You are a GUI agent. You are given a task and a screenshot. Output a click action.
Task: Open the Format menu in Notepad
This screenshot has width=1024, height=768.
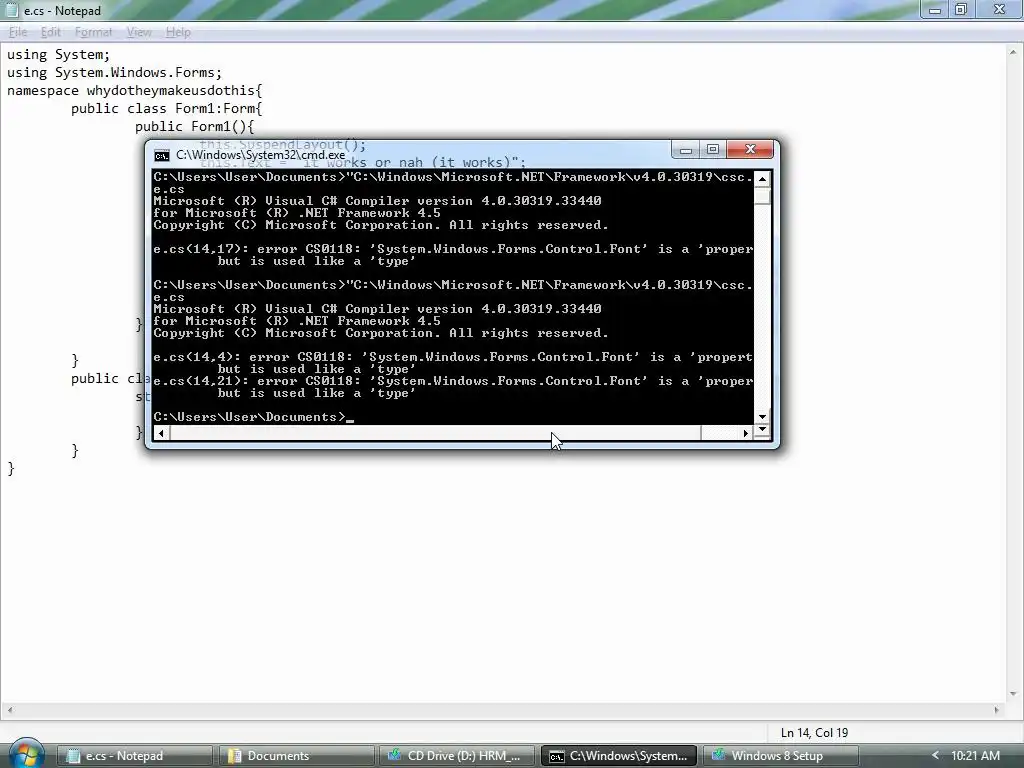coord(93,32)
